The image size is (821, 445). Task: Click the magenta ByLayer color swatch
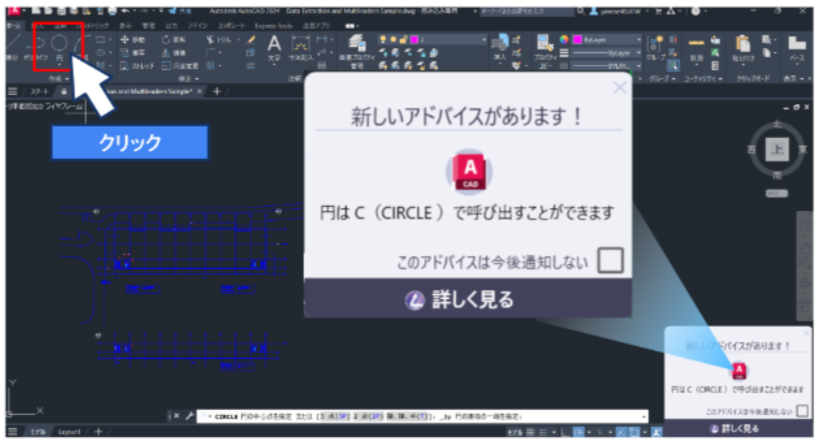[578, 39]
